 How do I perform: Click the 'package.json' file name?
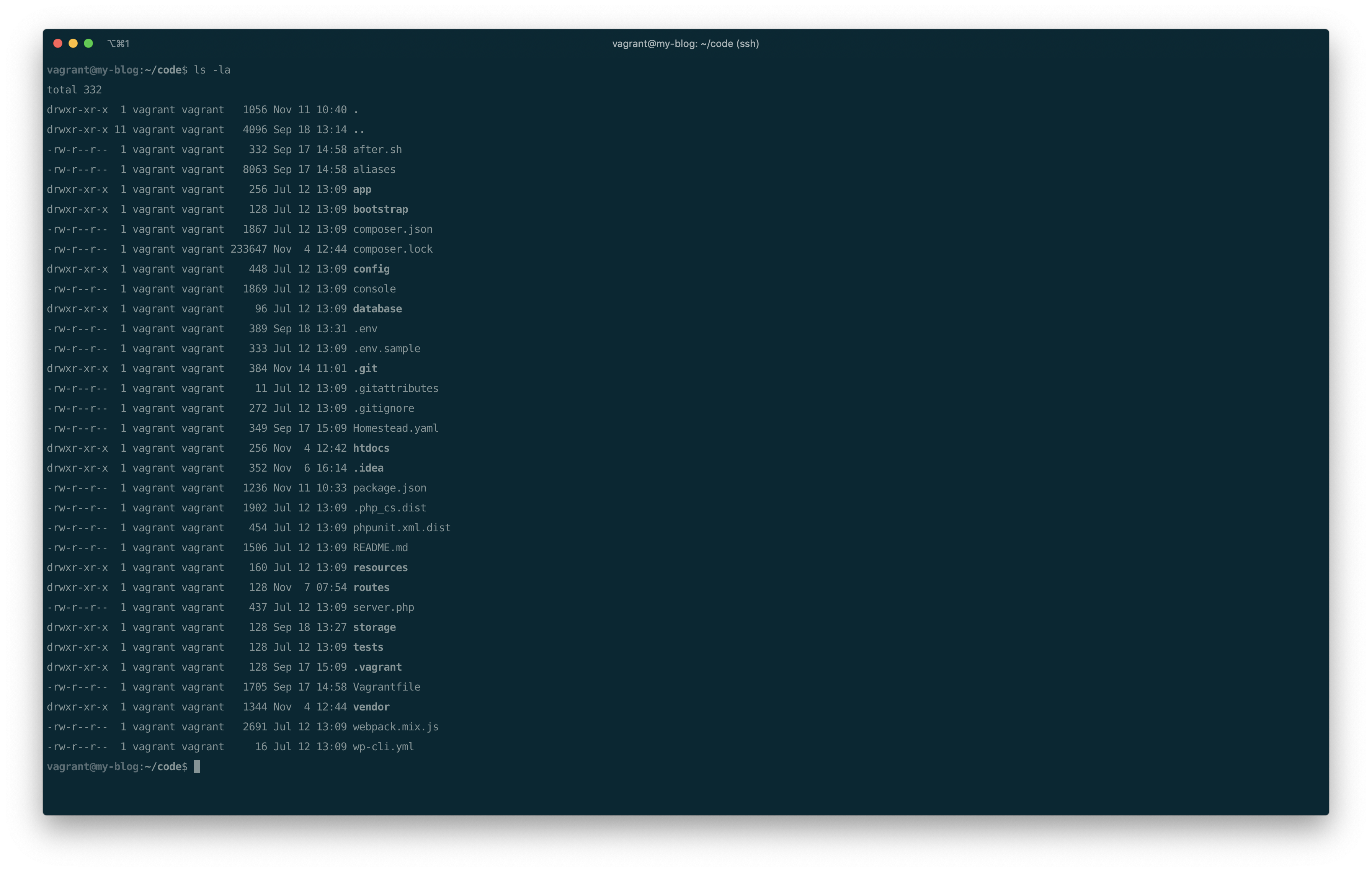[390, 488]
